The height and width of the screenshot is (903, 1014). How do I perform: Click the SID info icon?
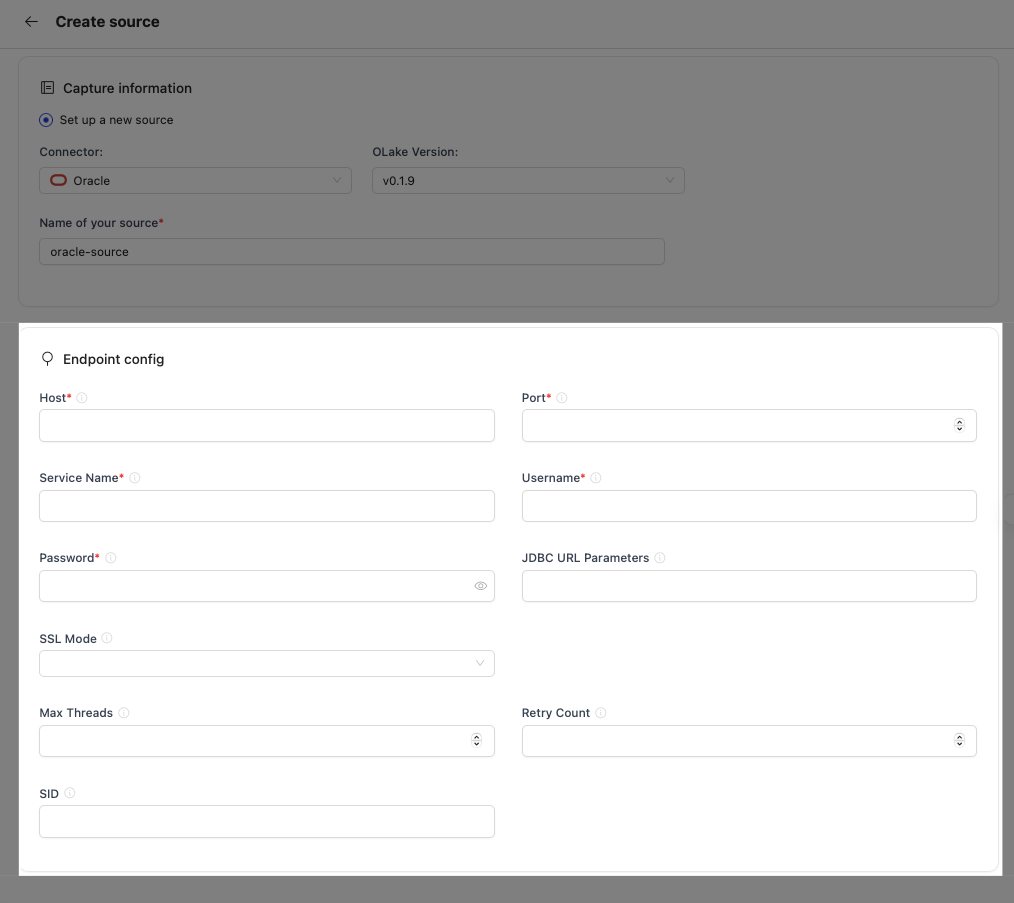coord(70,793)
